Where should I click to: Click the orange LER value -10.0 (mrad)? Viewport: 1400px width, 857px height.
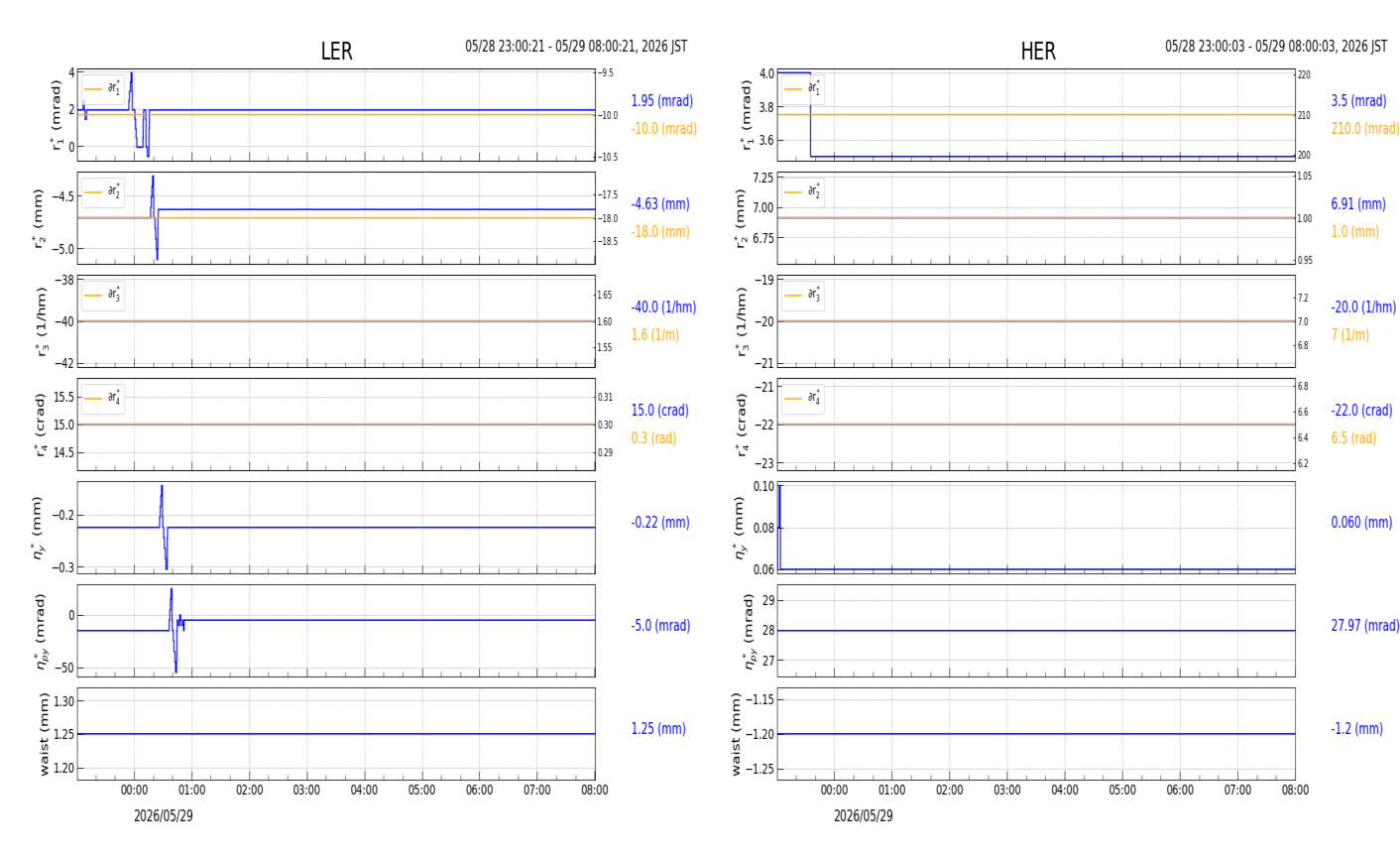click(664, 129)
